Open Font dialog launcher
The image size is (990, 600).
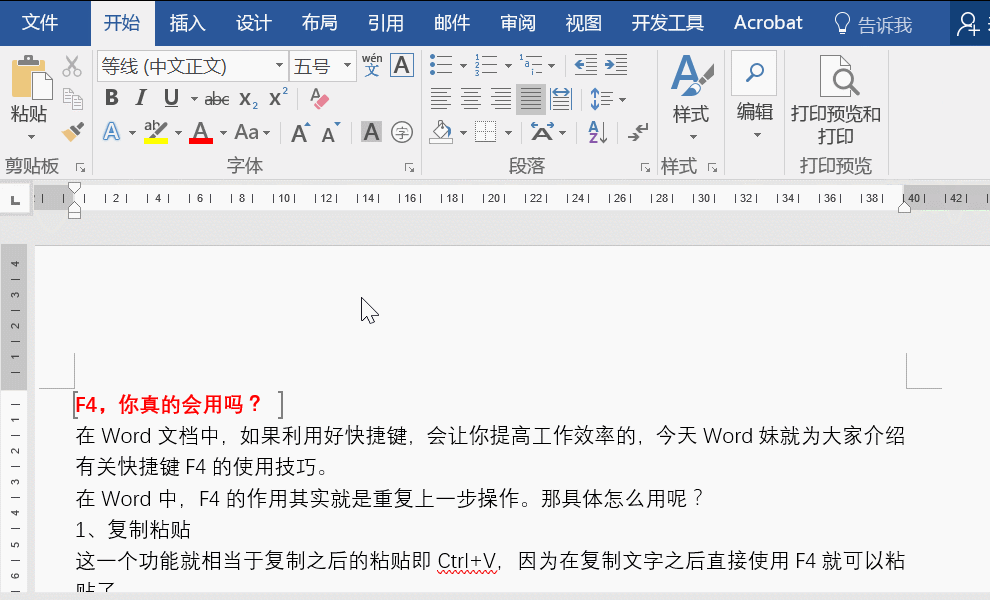click(410, 168)
